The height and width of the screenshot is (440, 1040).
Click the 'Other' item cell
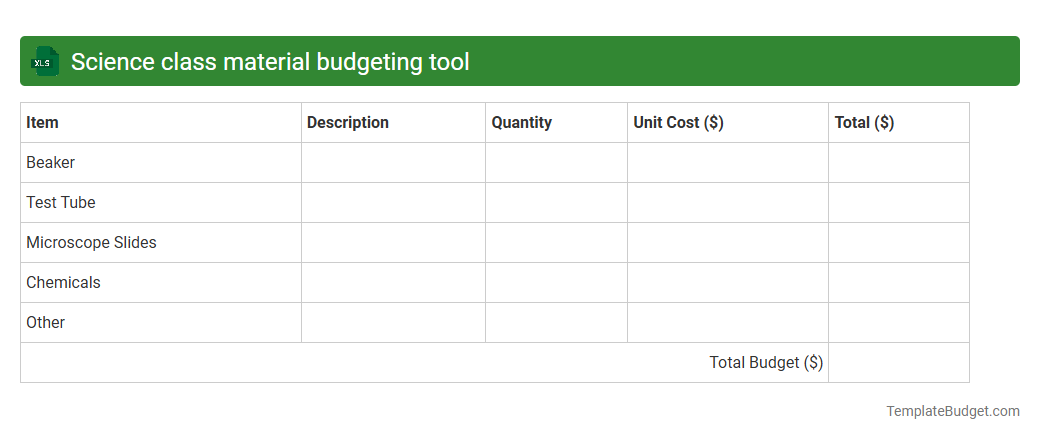(x=161, y=323)
